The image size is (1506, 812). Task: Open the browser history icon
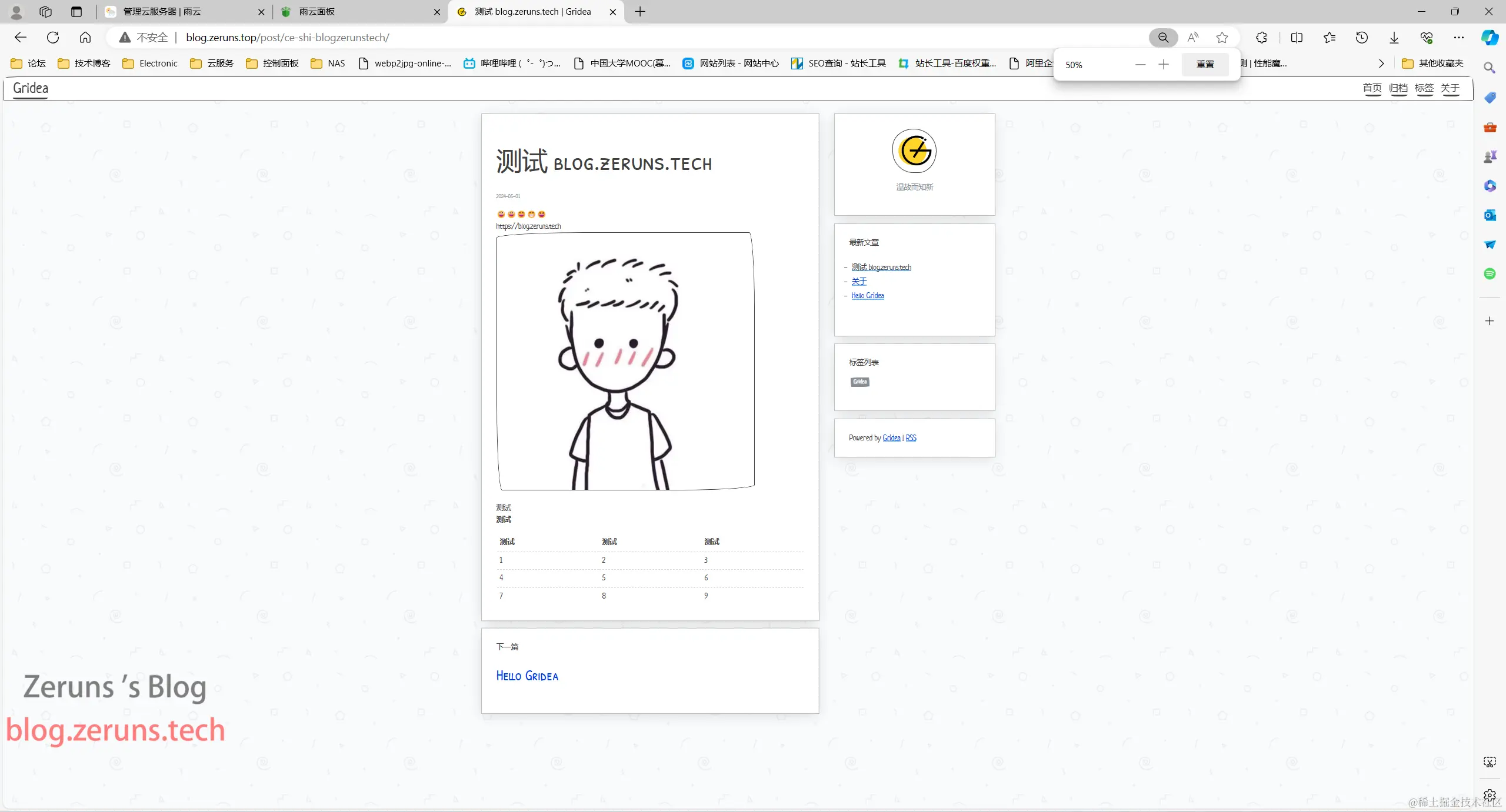click(x=1362, y=38)
